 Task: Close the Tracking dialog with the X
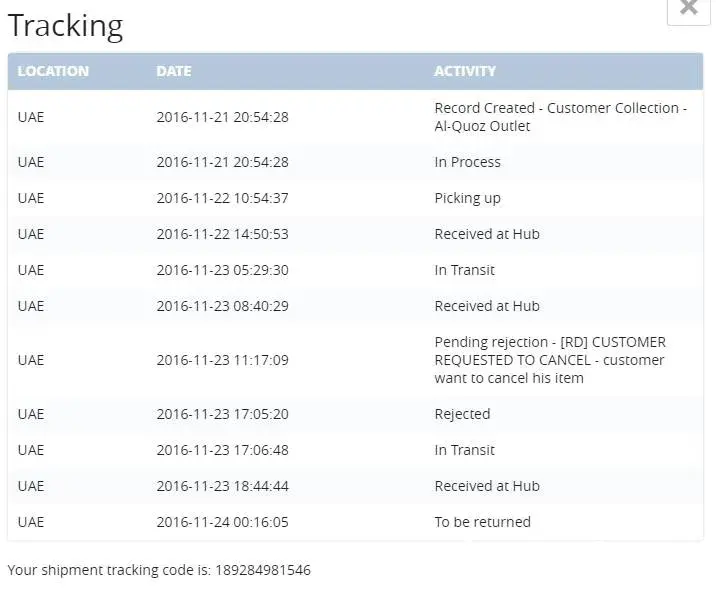[688, 9]
